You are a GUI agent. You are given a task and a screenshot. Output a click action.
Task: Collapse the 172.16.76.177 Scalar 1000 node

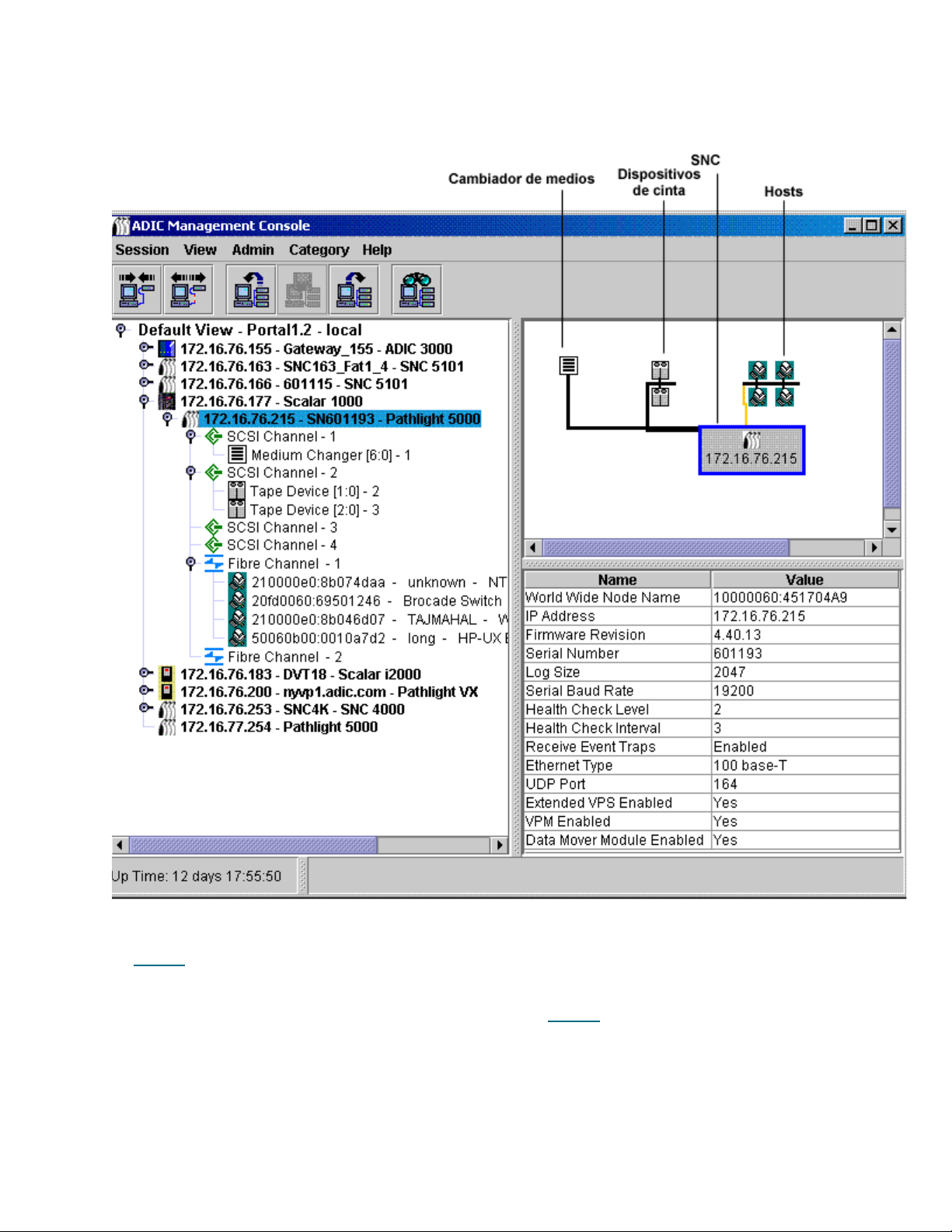pos(144,401)
